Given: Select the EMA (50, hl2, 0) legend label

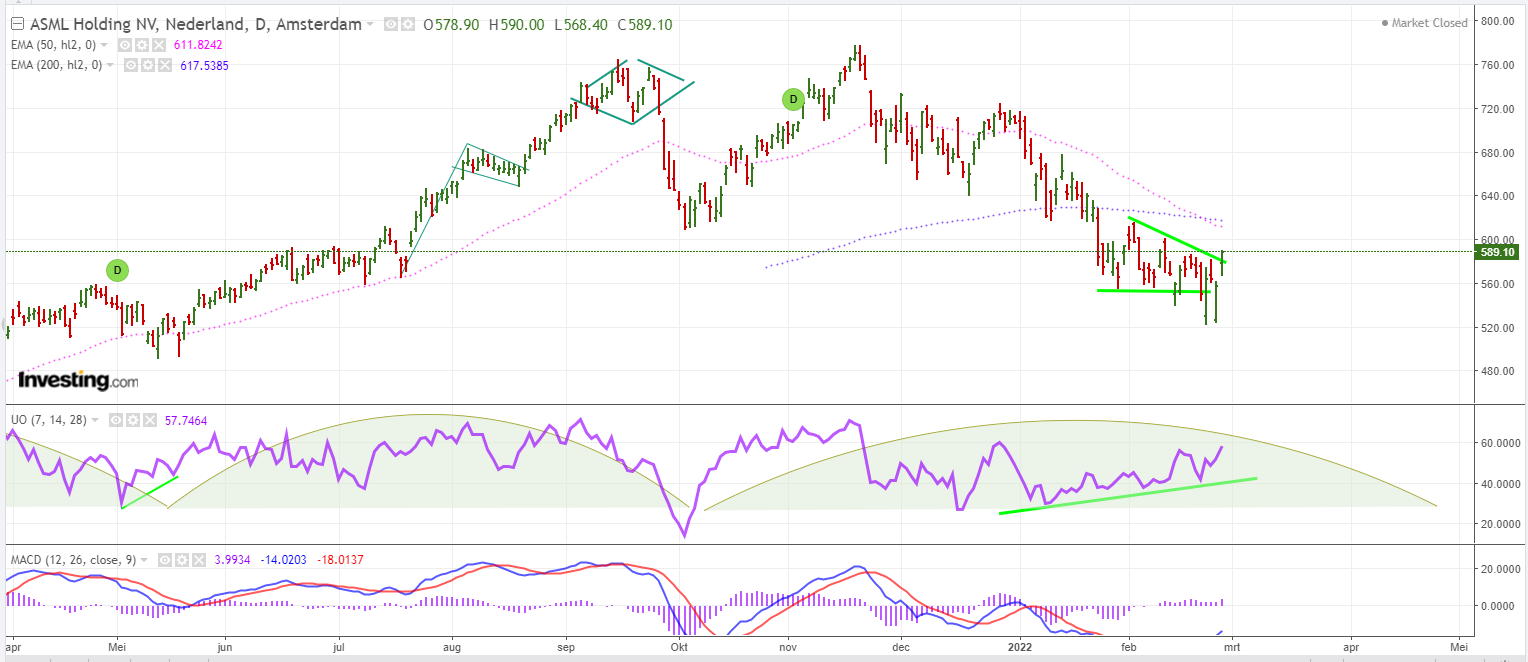Looking at the screenshot, I should click(55, 45).
